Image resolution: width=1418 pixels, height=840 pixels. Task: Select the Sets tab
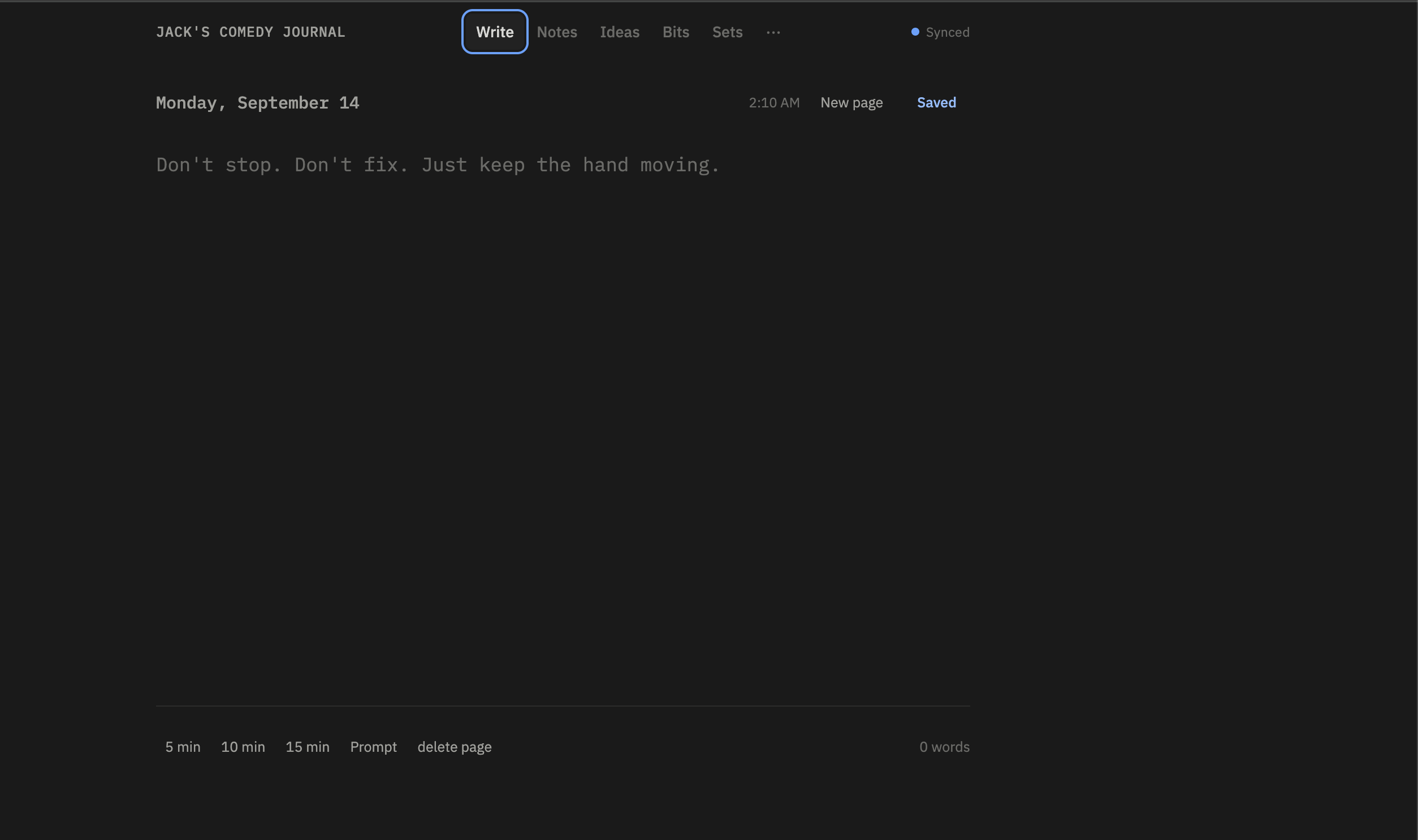click(x=727, y=32)
